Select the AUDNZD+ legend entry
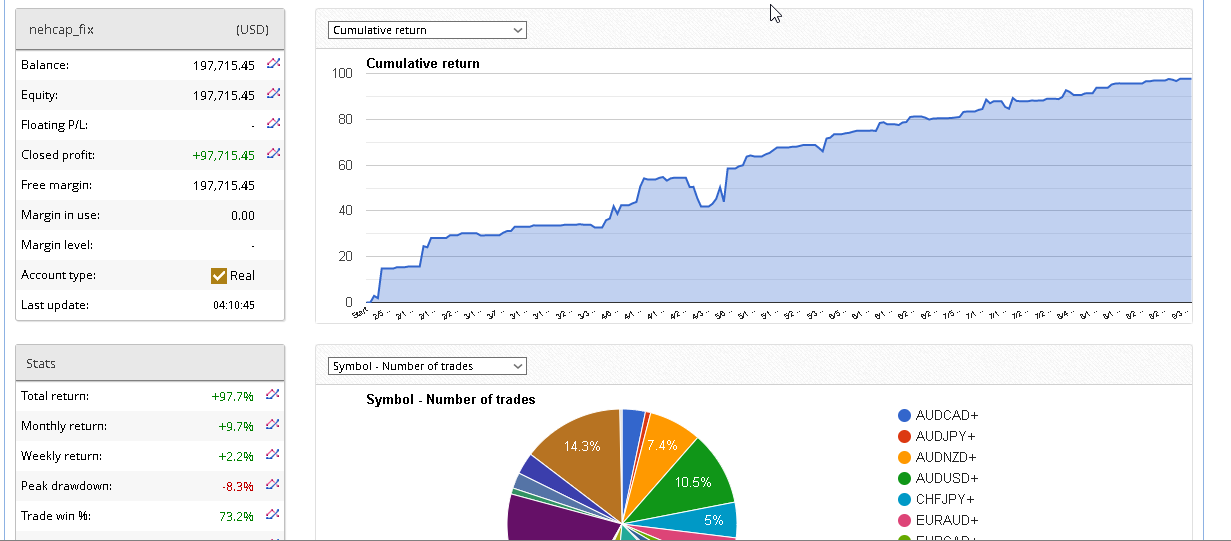 pyautogui.click(x=946, y=457)
